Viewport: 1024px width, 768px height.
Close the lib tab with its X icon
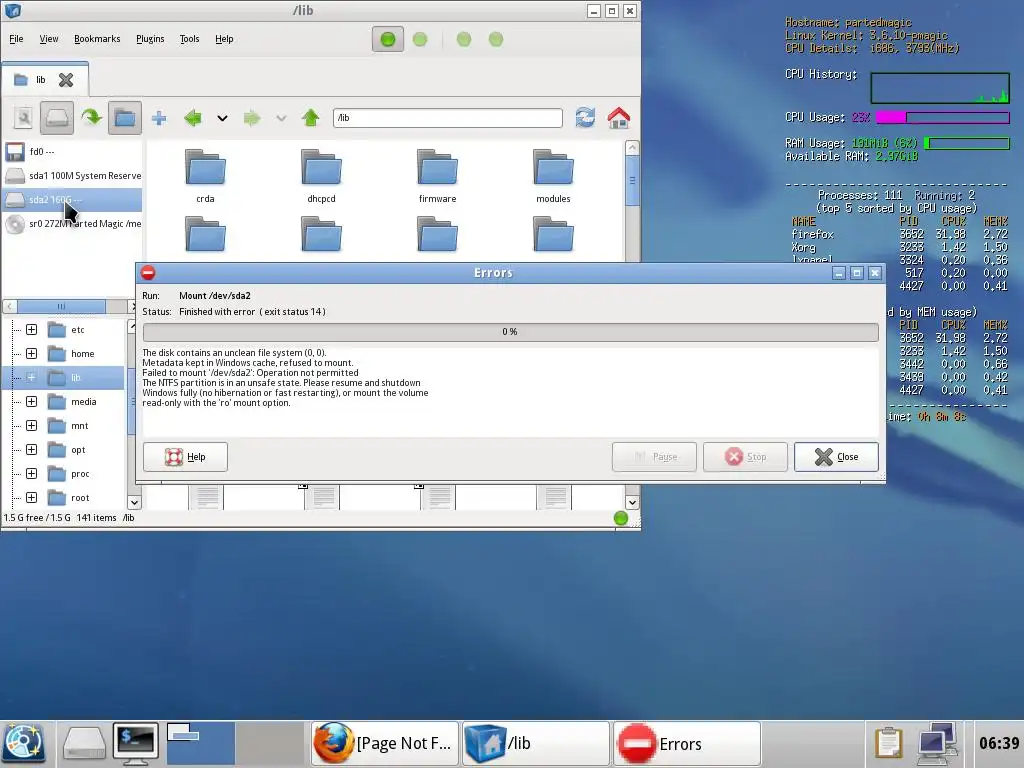(x=66, y=80)
